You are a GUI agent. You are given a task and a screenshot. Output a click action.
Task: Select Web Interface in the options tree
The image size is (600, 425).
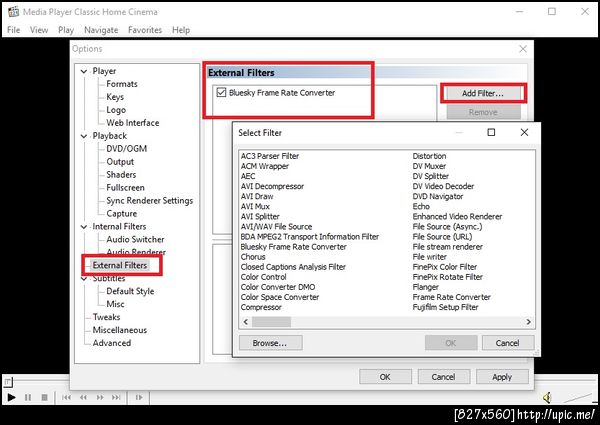tap(133, 123)
